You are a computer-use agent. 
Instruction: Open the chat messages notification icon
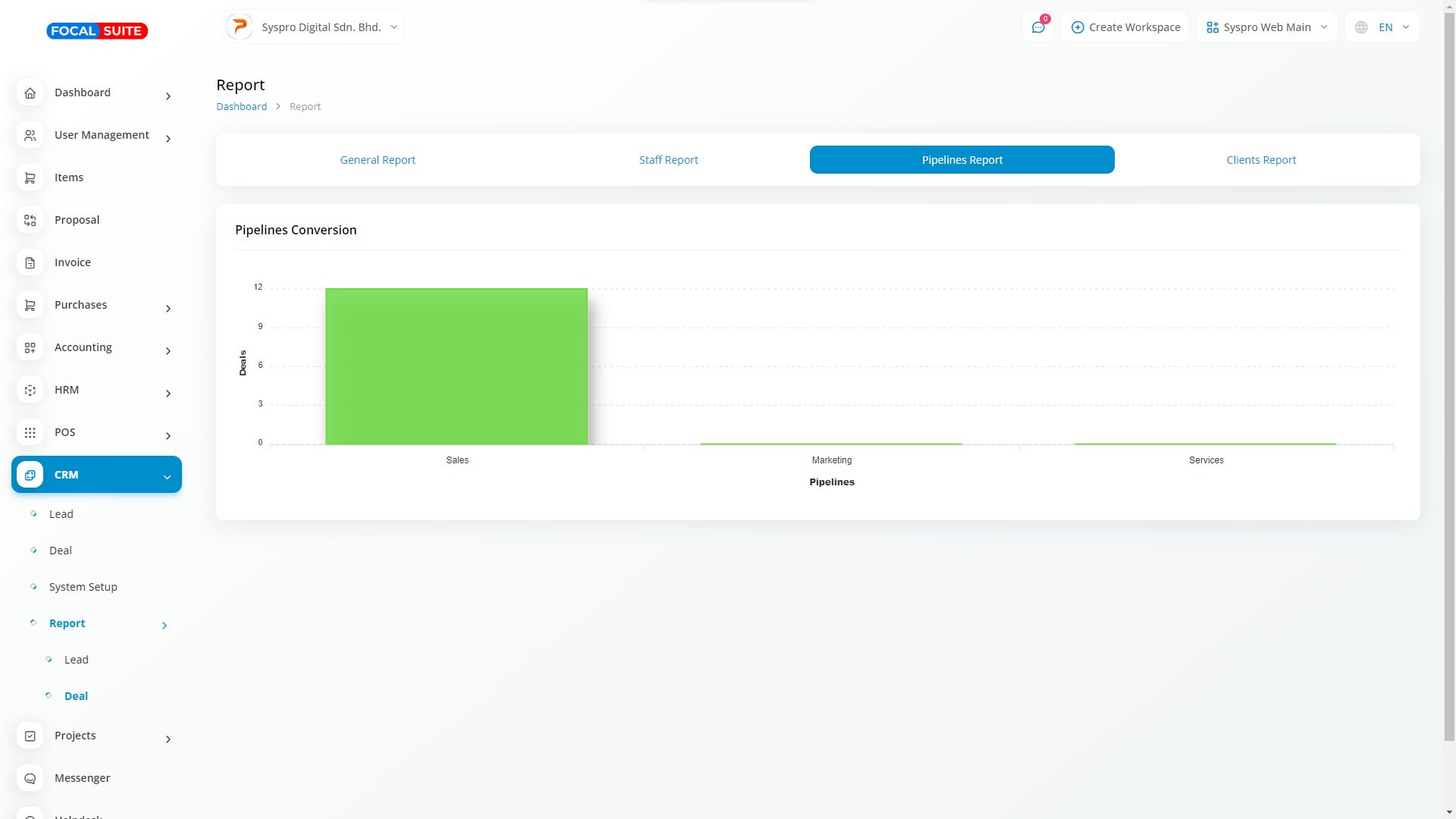pyautogui.click(x=1038, y=27)
